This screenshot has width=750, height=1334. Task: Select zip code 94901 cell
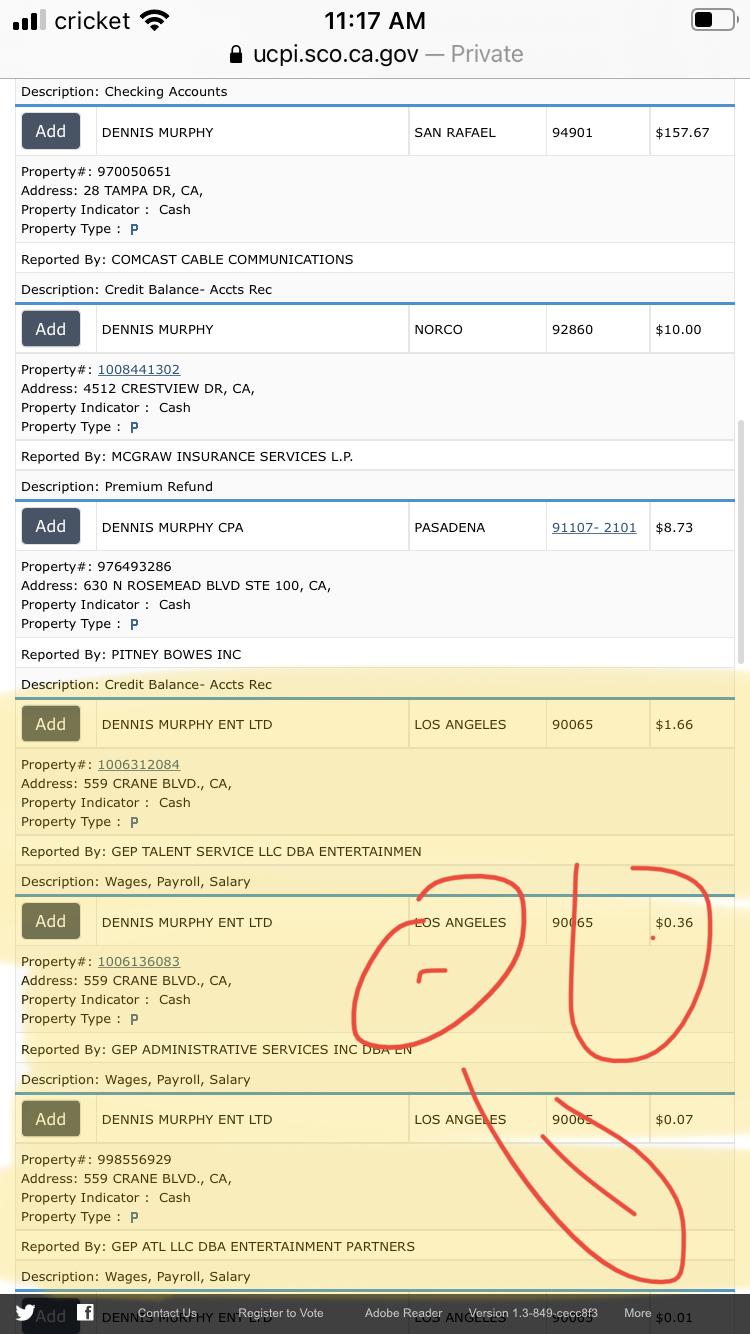pos(597,132)
